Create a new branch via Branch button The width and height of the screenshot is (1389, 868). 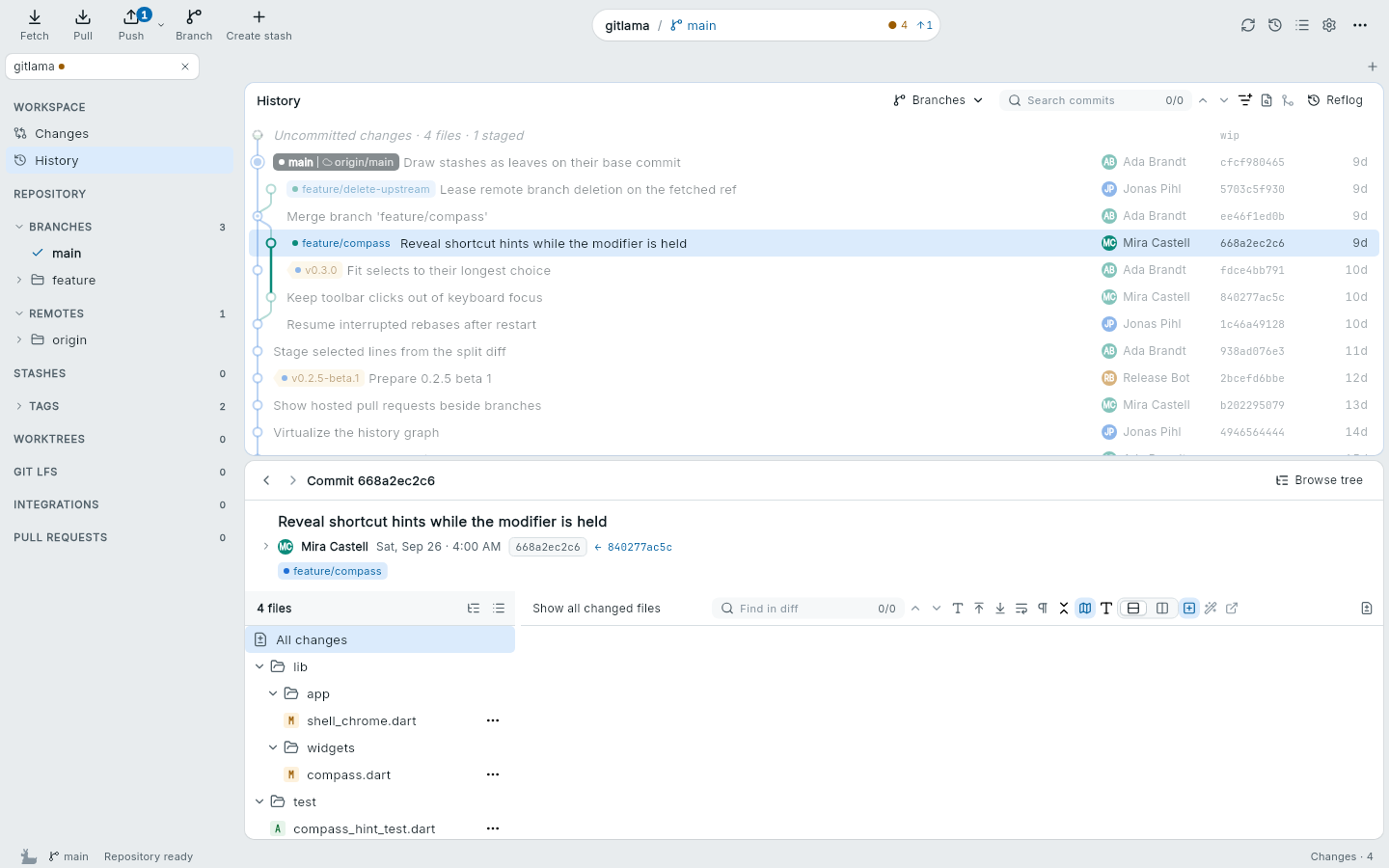pos(194,25)
